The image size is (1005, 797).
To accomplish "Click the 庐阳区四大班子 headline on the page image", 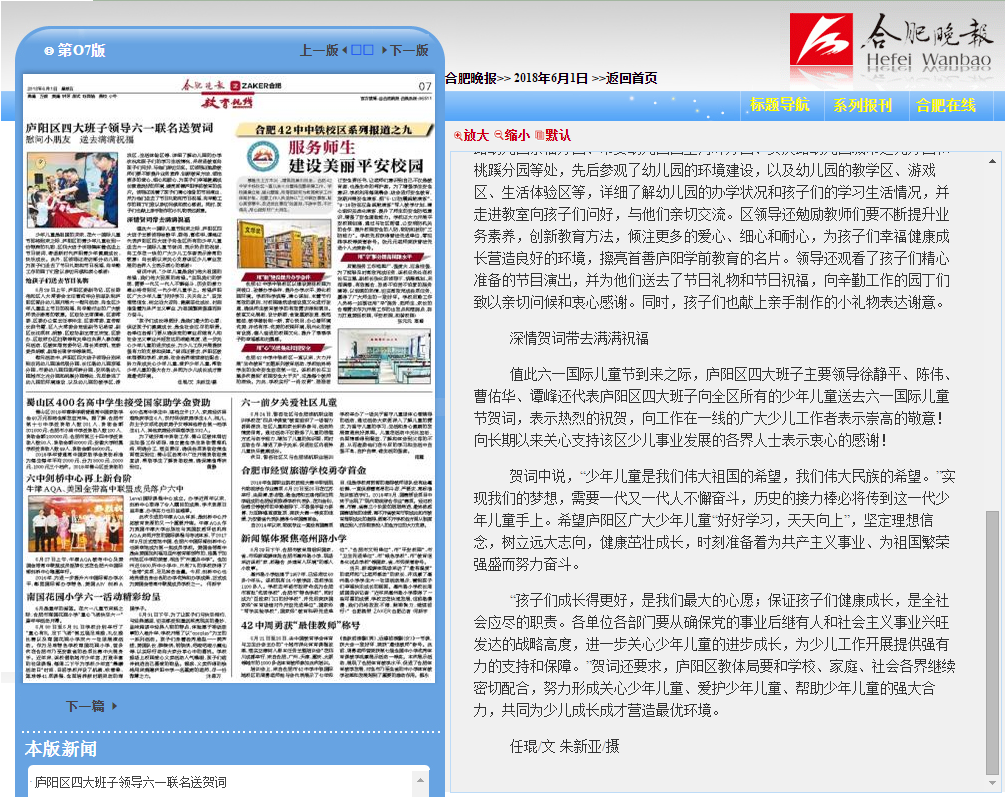I will coord(119,128).
